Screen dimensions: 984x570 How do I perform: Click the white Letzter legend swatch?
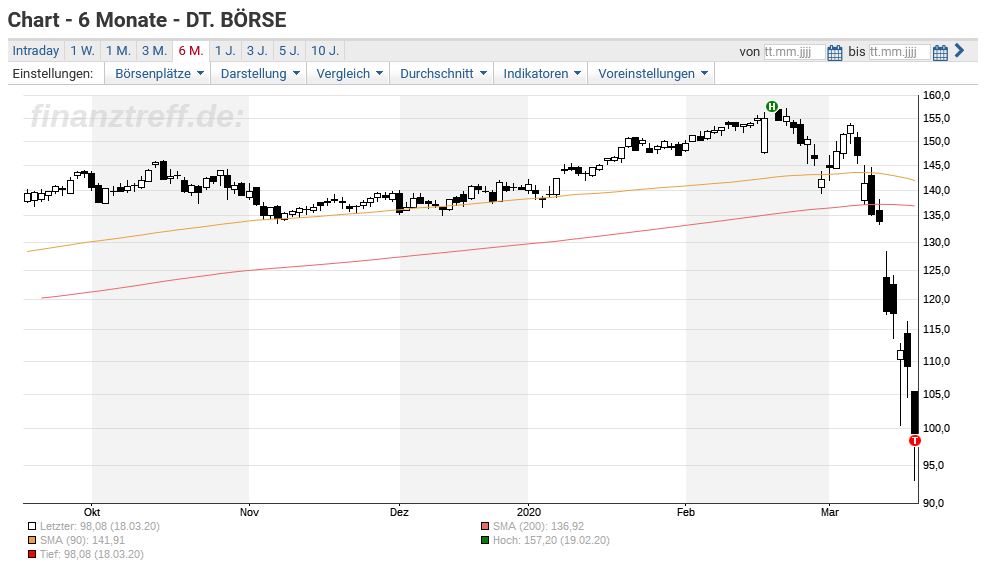tap(32, 526)
